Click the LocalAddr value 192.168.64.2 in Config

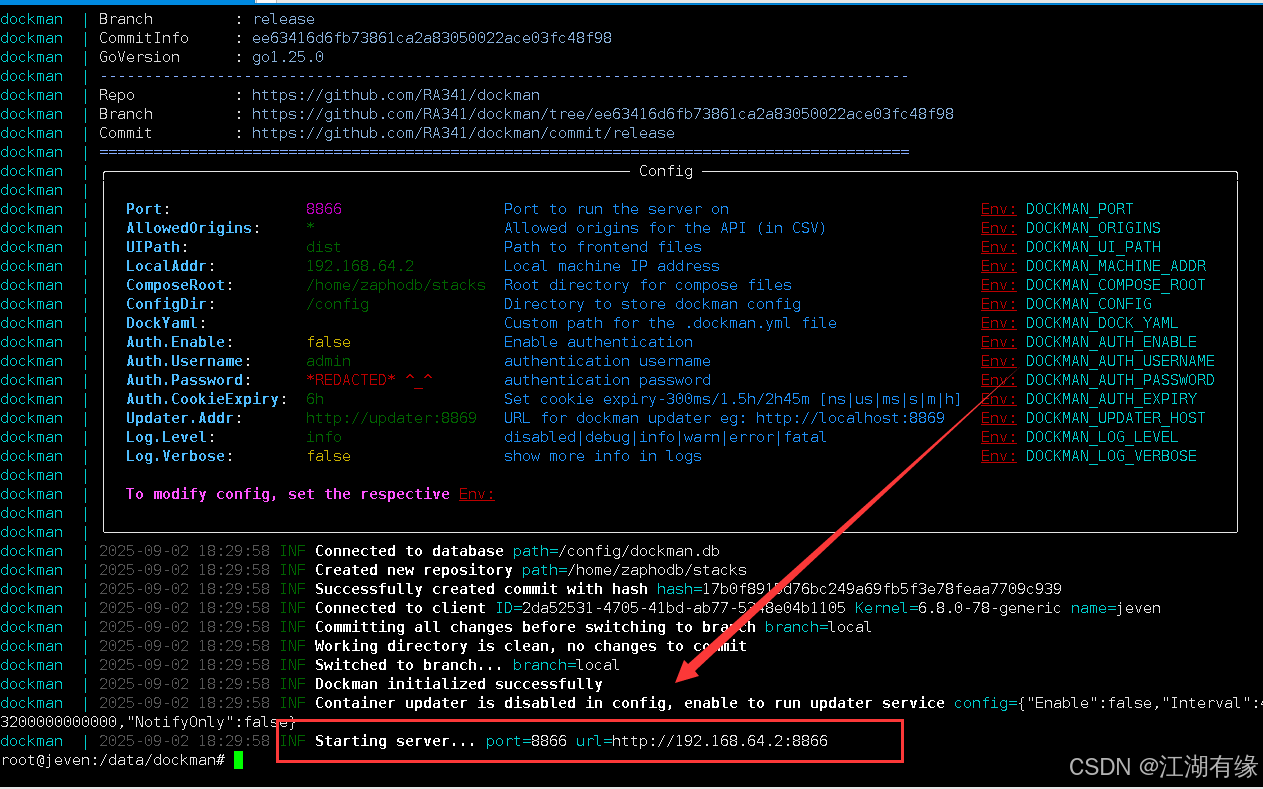pos(360,266)
